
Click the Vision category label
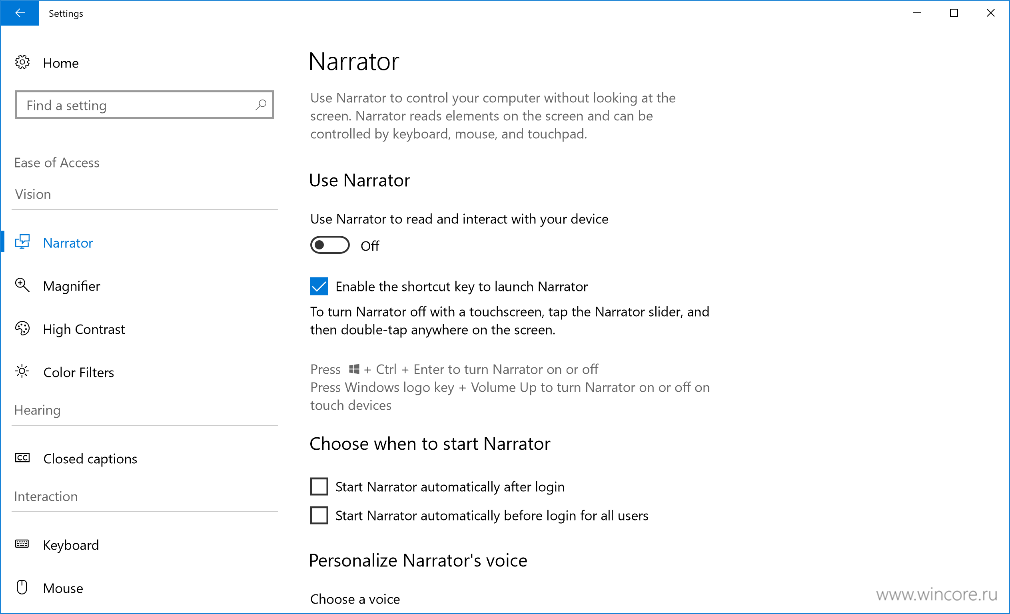[33, 194]
